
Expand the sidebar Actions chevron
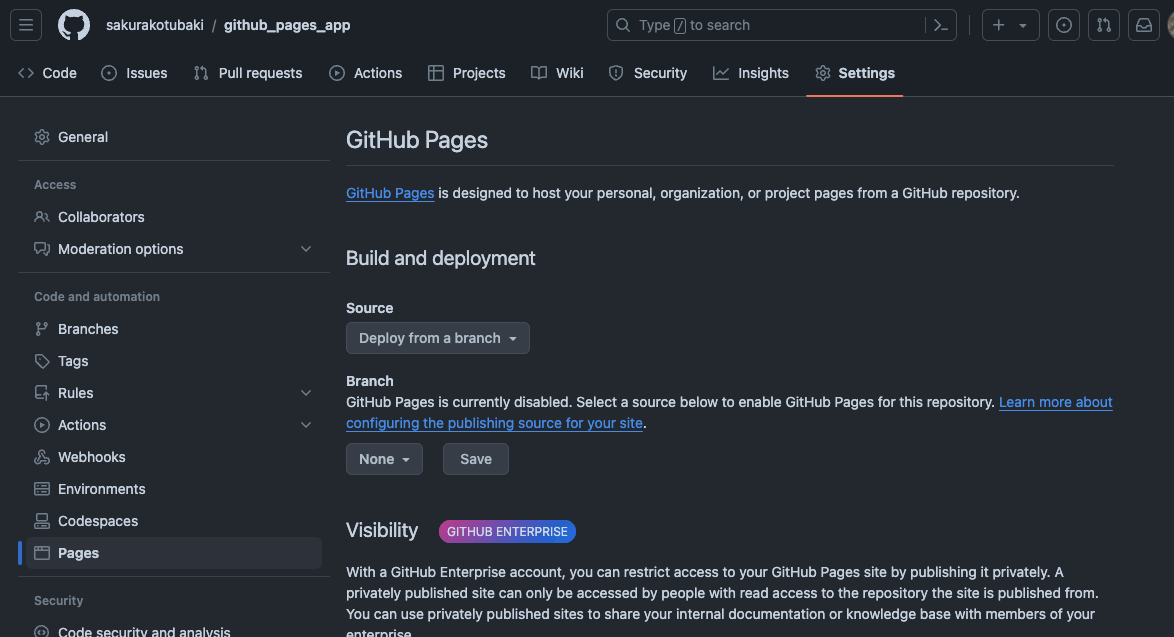coord(306,425)
